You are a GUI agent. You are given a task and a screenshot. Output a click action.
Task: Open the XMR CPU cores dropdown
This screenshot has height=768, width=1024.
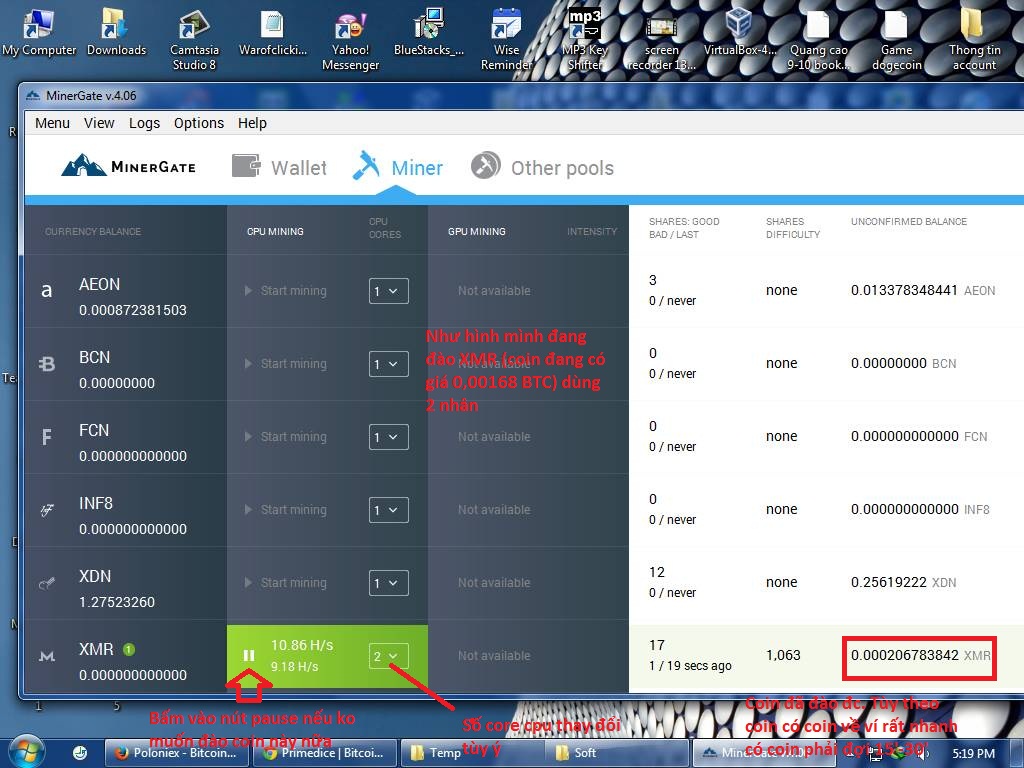pyautogui.click(x=389, y=656)
